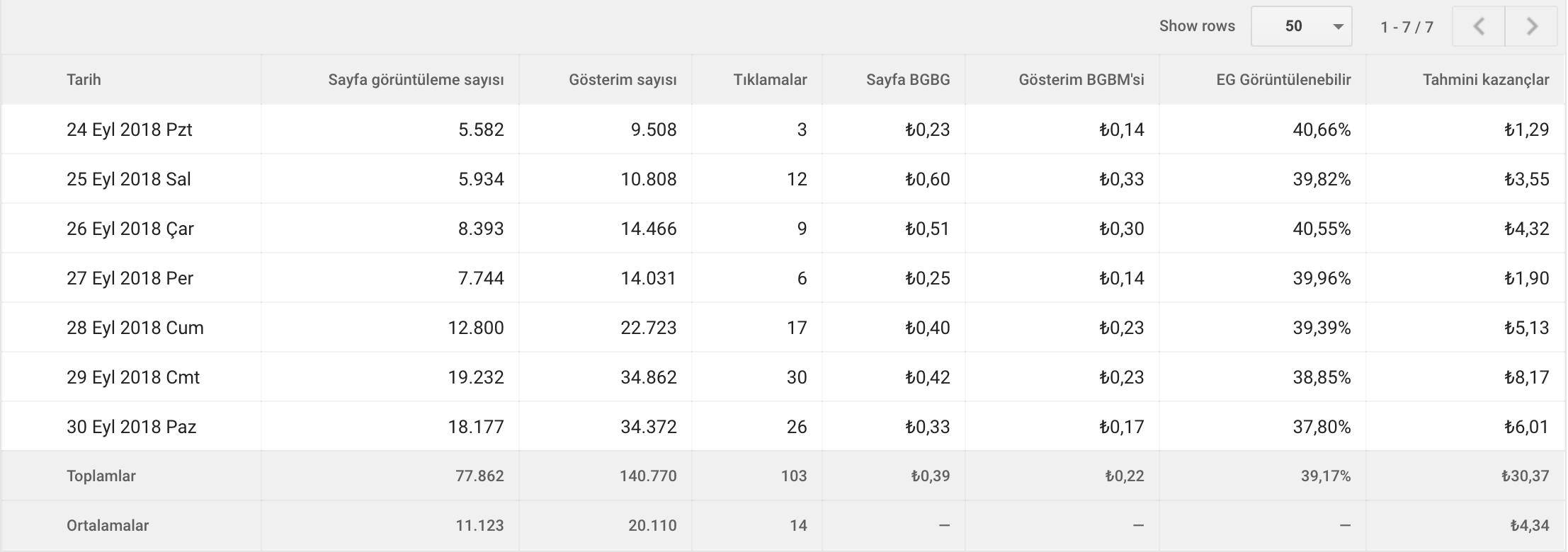
Task: Sort by Tıklamalar column header
Action: tap(770, 80)
